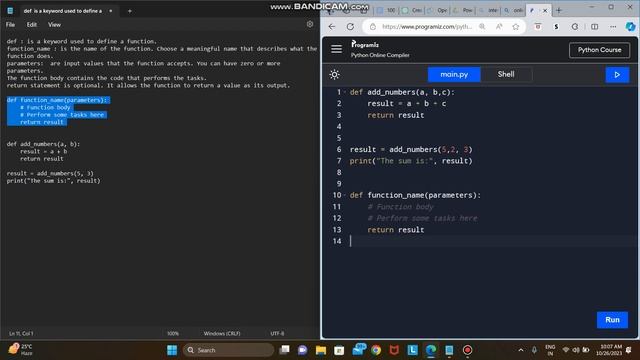This screenshot has height=360, width=640.
Task: Open Microsoft Edge from taskbar
Action: [x=431, y=350]
